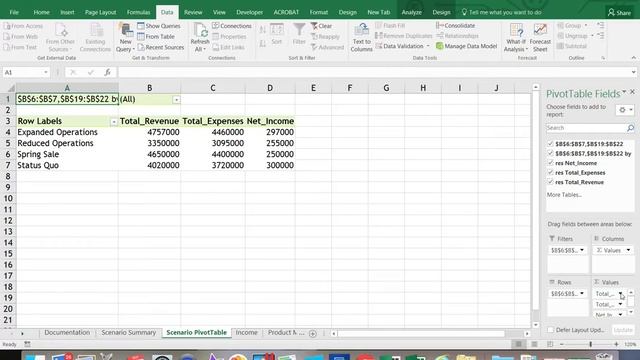Click Manage Data Model
Image resolution: width=640 pixels, height=360 pixels.
pos(467,46)
